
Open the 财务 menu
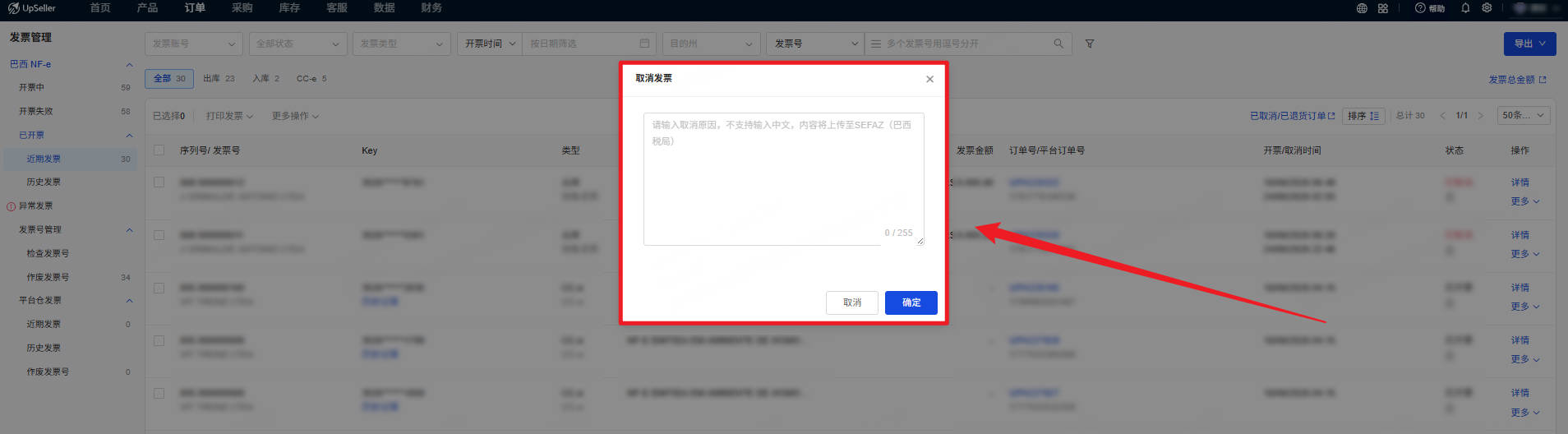click(431, 8)
